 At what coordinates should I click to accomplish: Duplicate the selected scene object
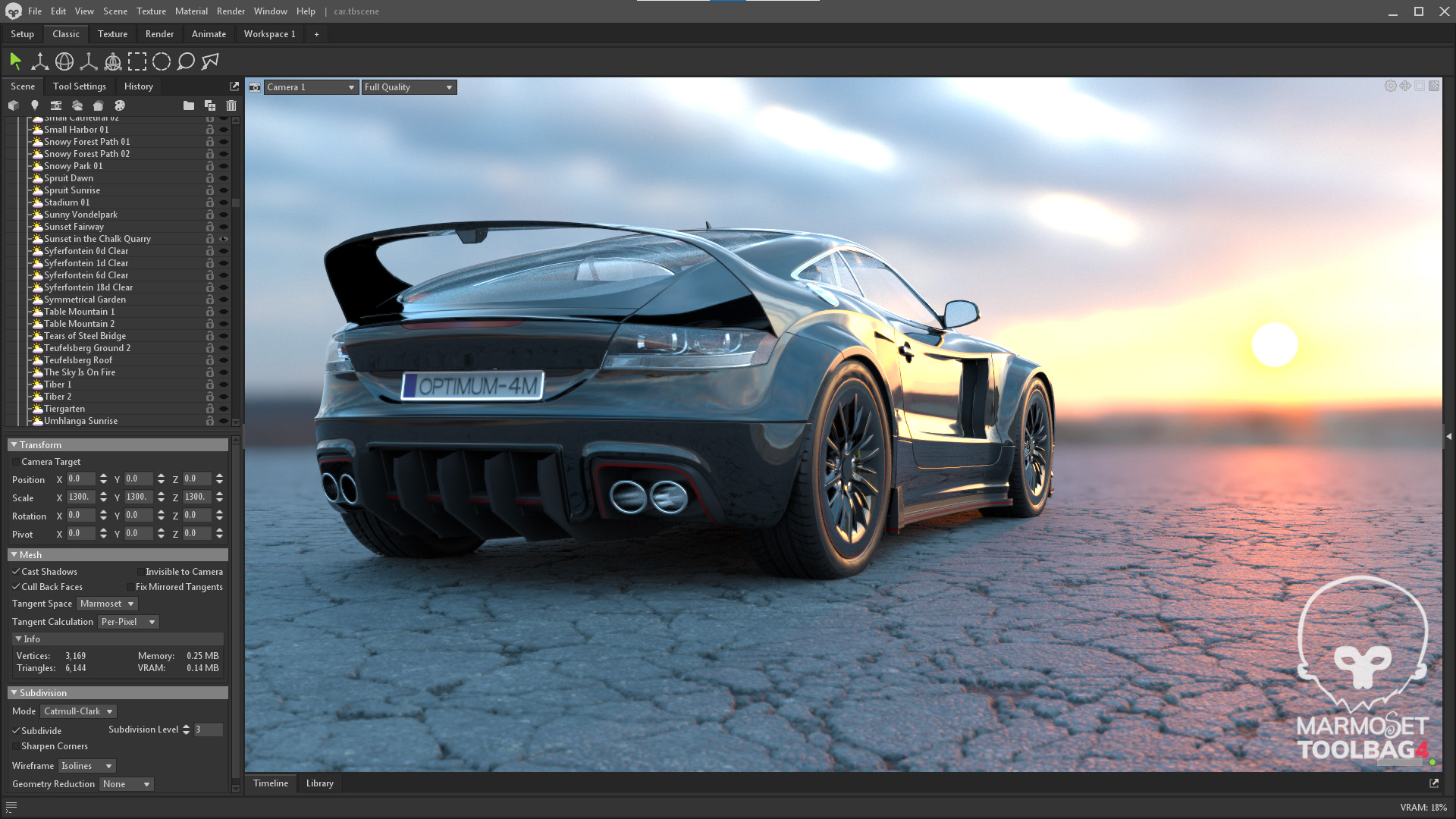pyautogui.click(x=210, y=105)
